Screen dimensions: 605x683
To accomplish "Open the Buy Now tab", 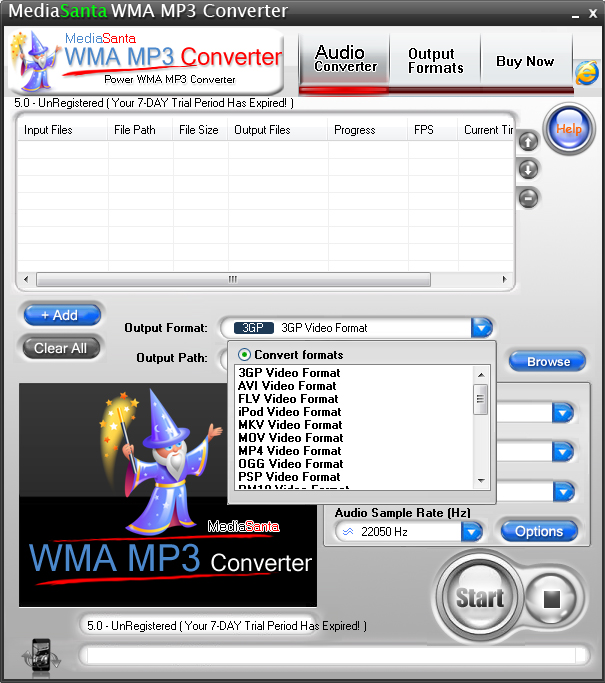I will point(525,61).
